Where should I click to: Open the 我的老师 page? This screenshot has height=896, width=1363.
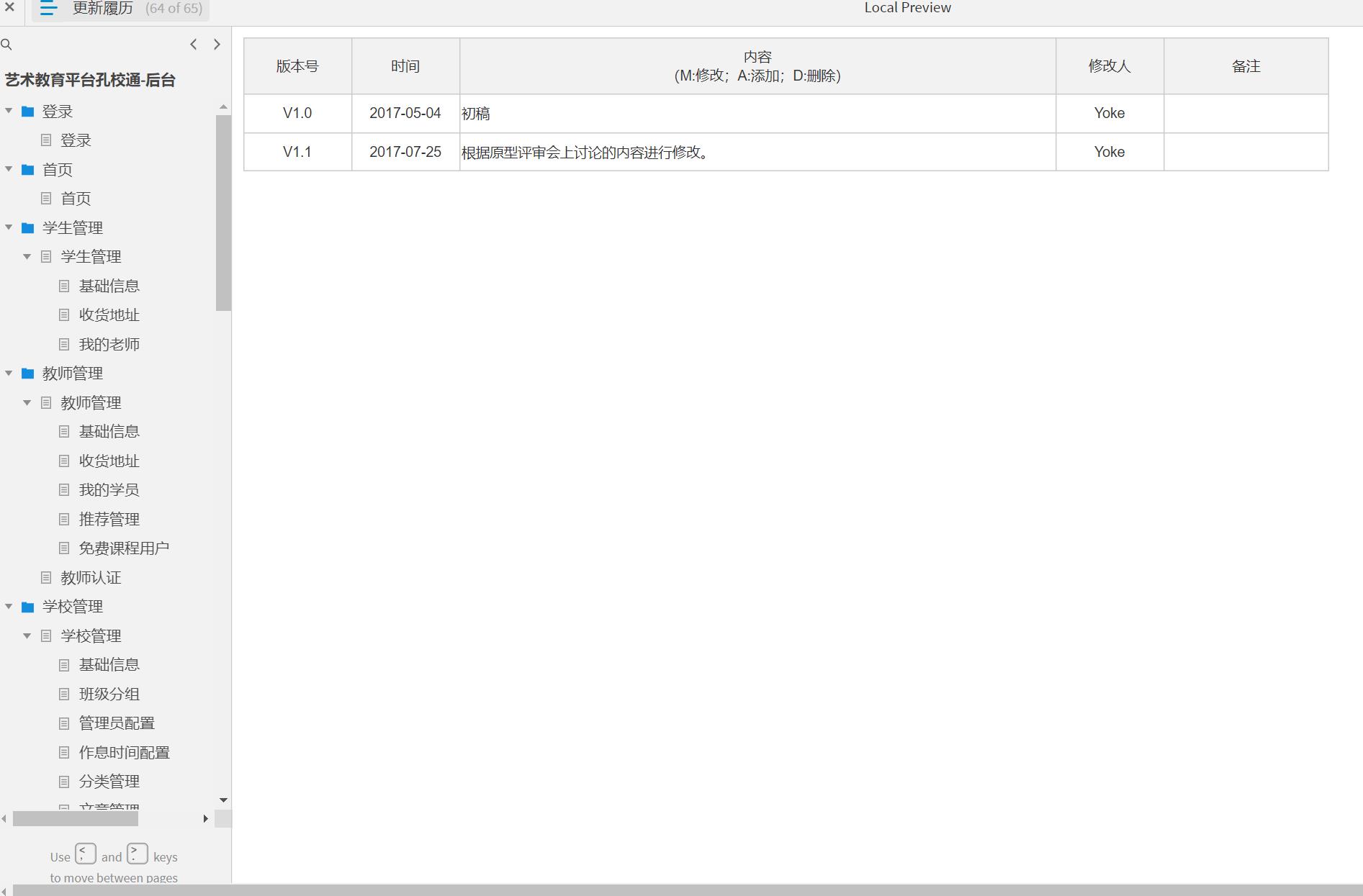coord(109,345)
